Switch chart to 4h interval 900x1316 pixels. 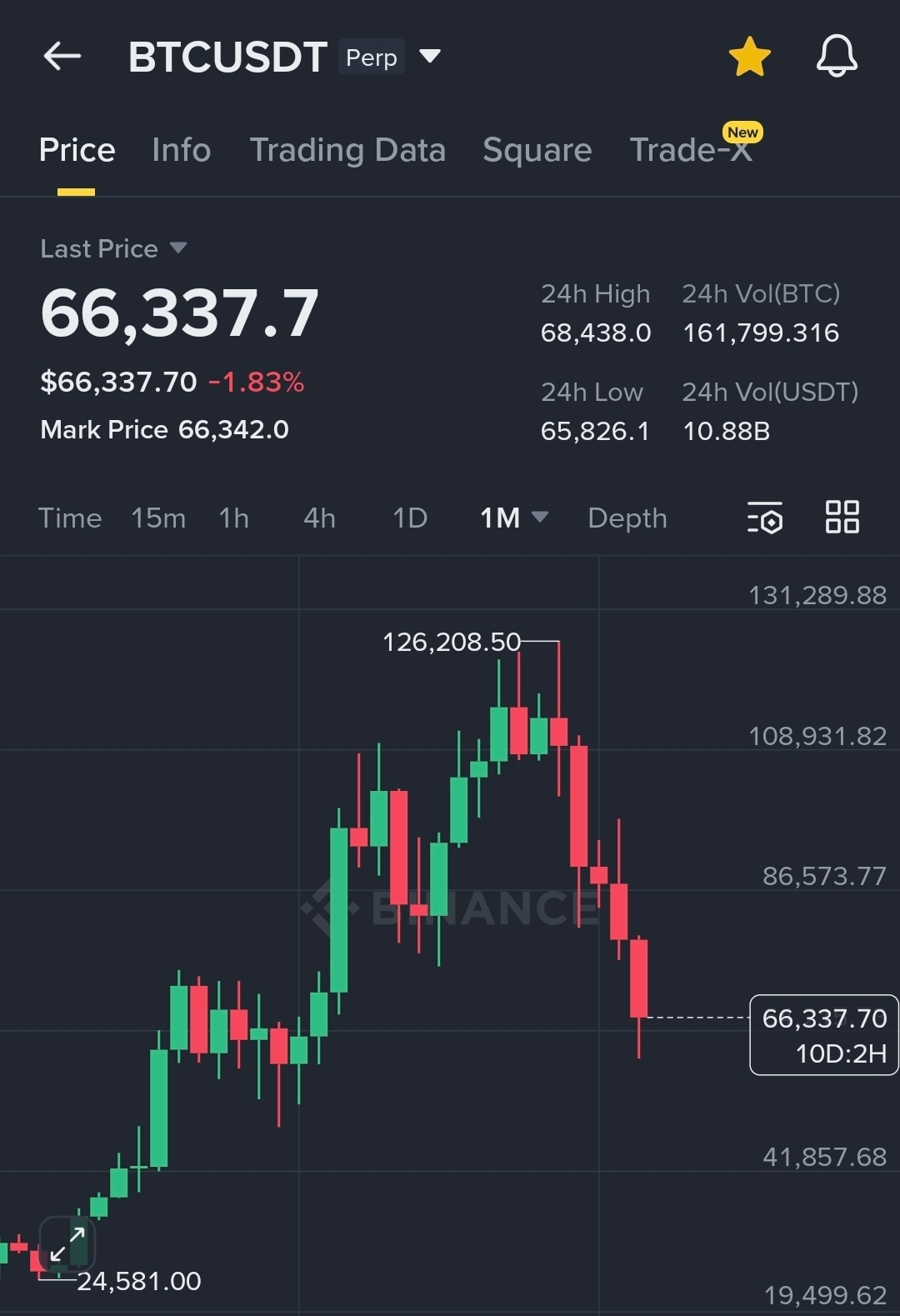319,518
